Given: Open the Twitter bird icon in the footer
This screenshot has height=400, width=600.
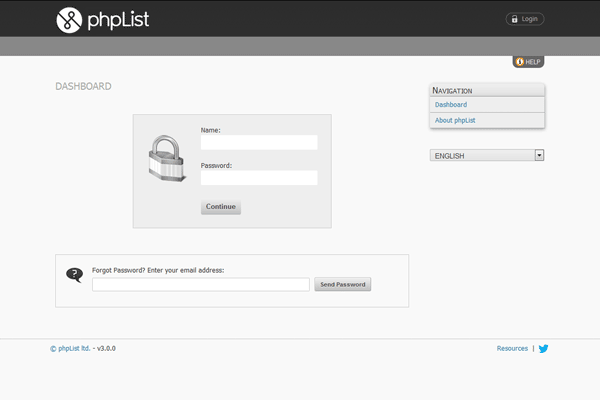Looking at the screenshot, I should point(544,349).
